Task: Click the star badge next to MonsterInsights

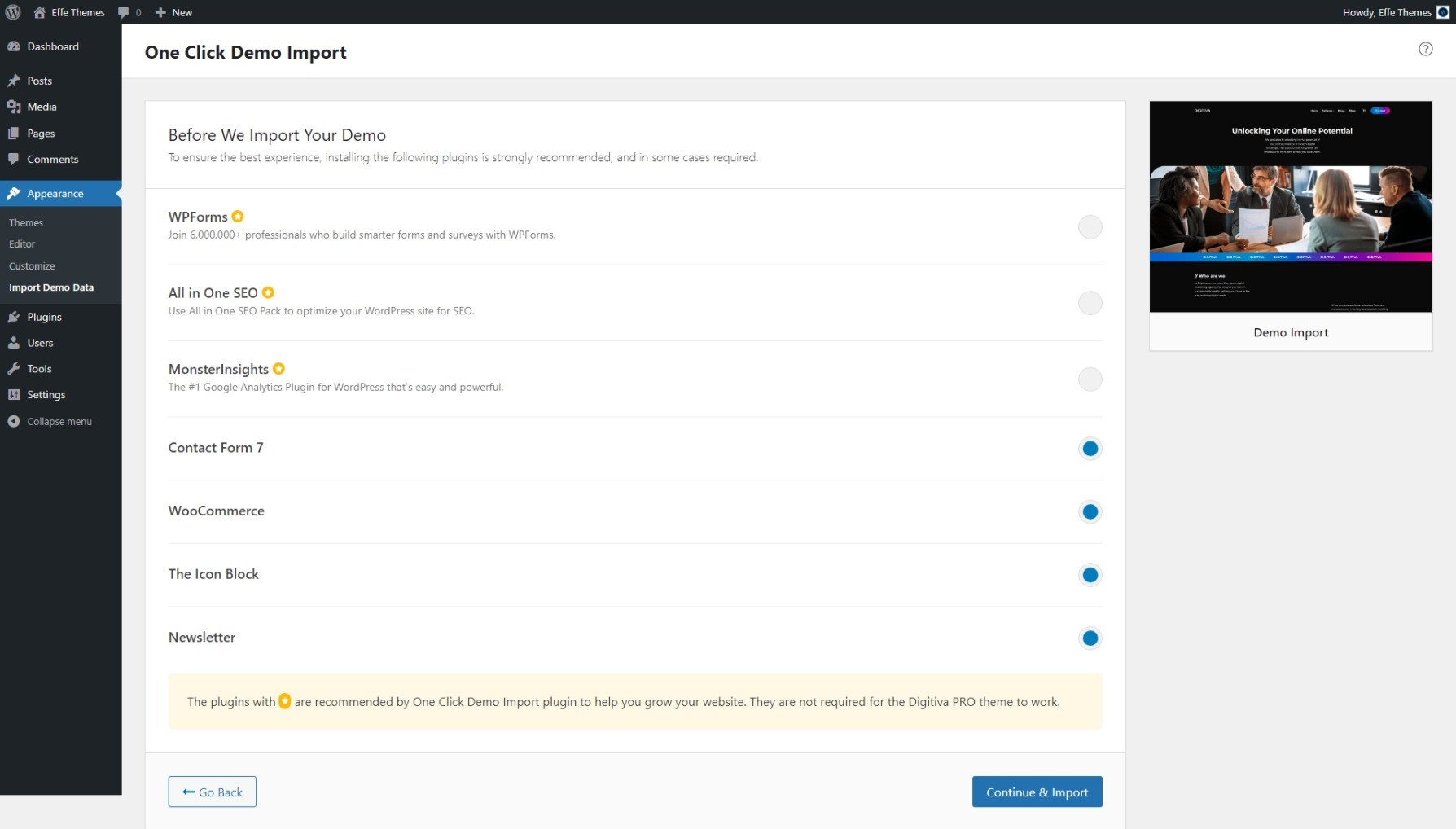Action: pos(278,369)
